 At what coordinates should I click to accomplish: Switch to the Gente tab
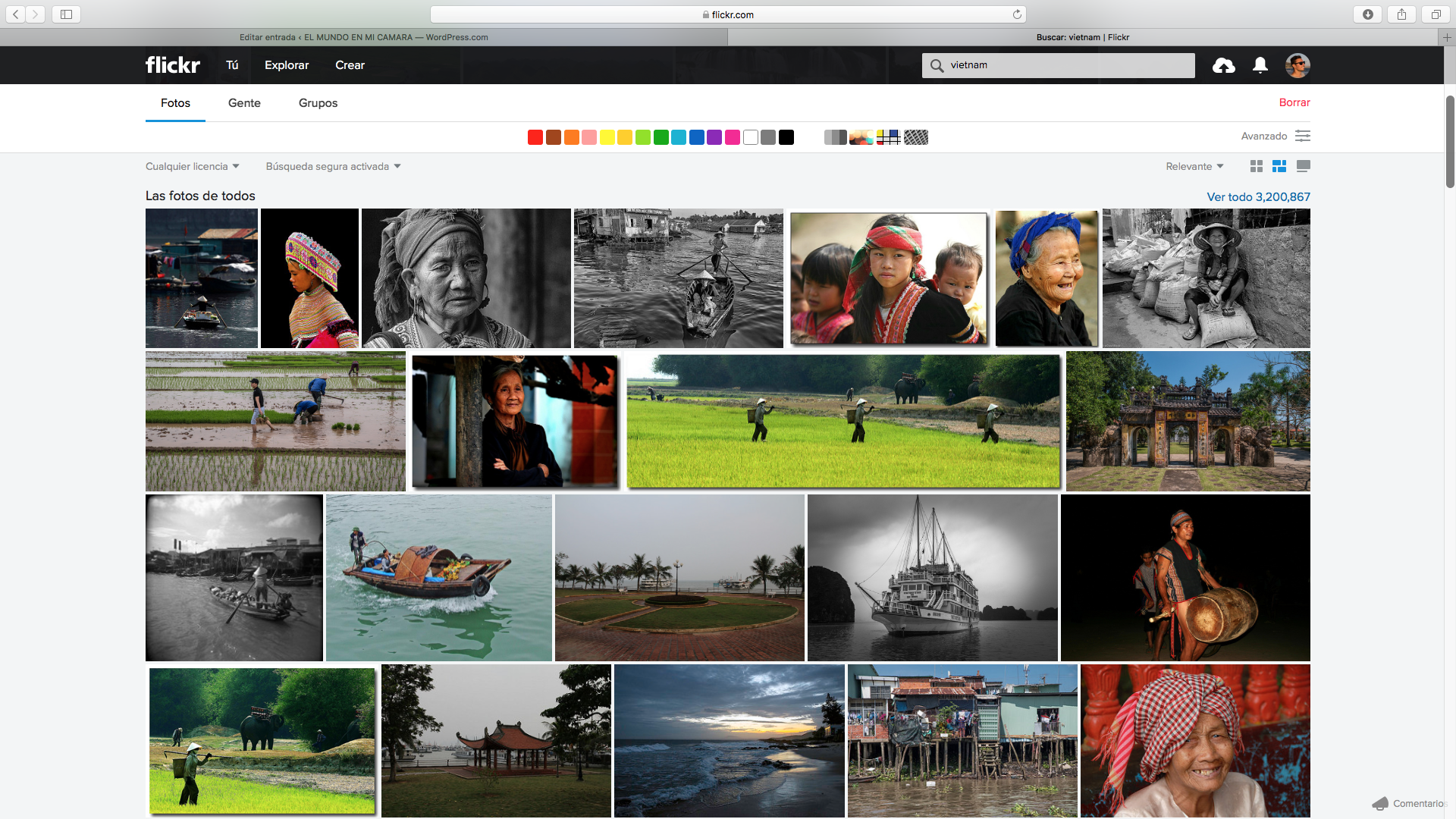pos(244,103)
